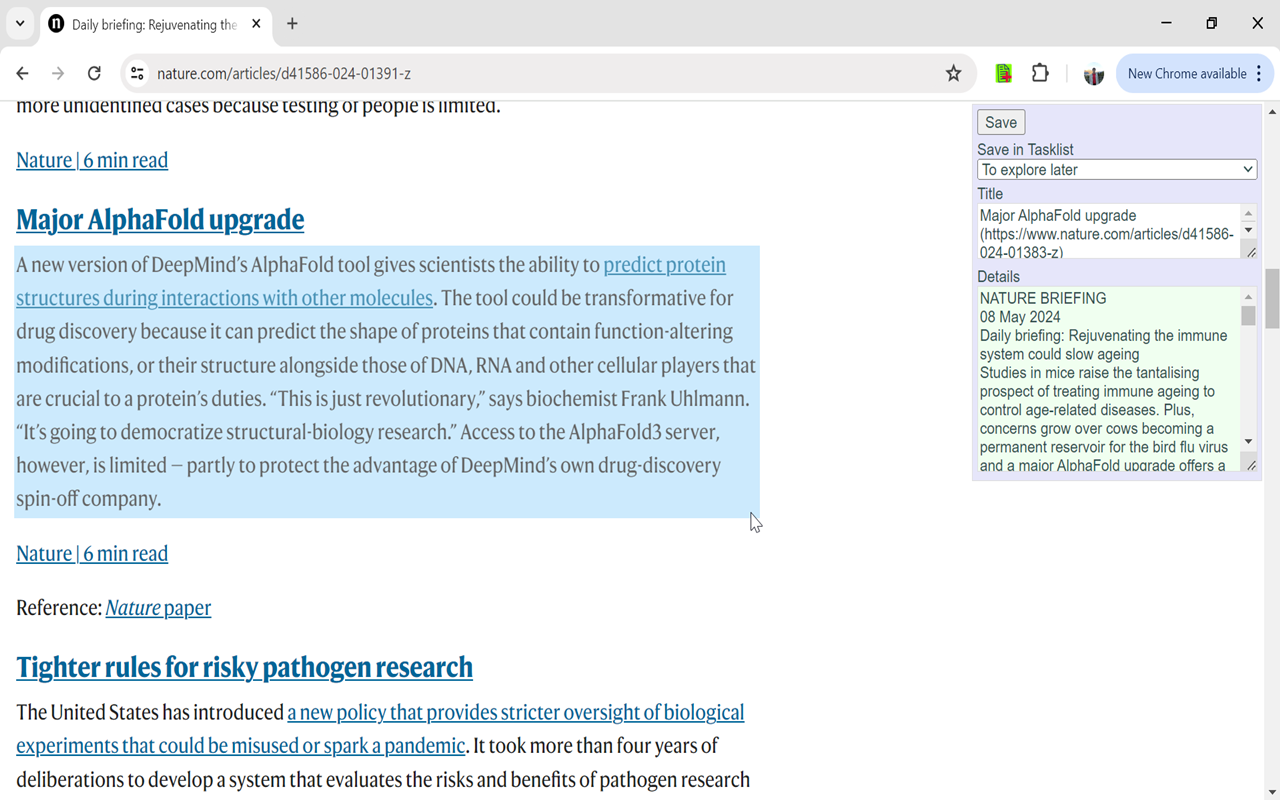This screenshot has height=800, width=1280.
Task: Open the Nature paper reference link
Action: point(158,608)
